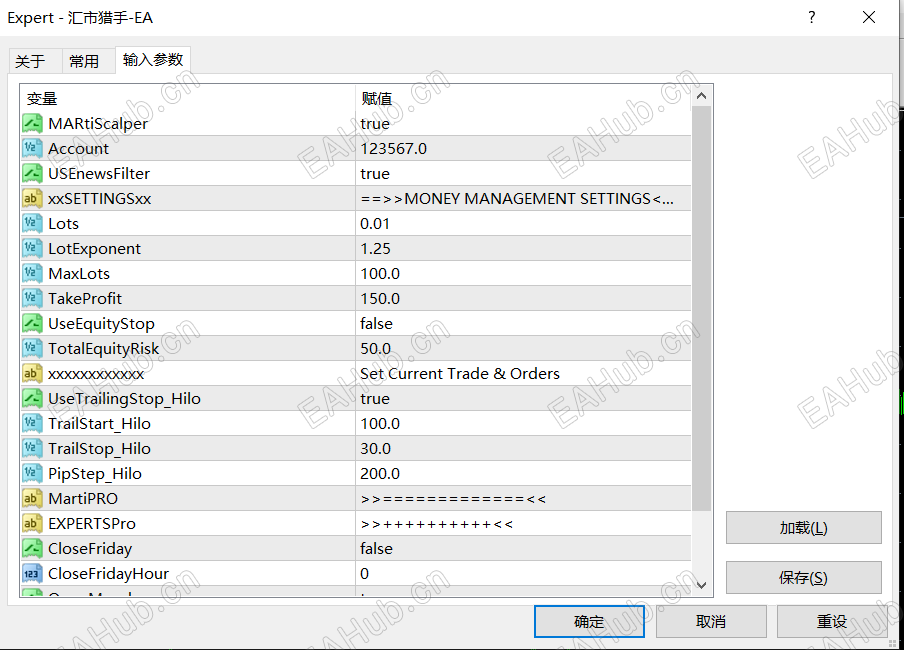The width and height of the screenshot is (904, 650).
Task: Close the Expert dialog window
Action: pyautogui.click(x=869, y=17)
